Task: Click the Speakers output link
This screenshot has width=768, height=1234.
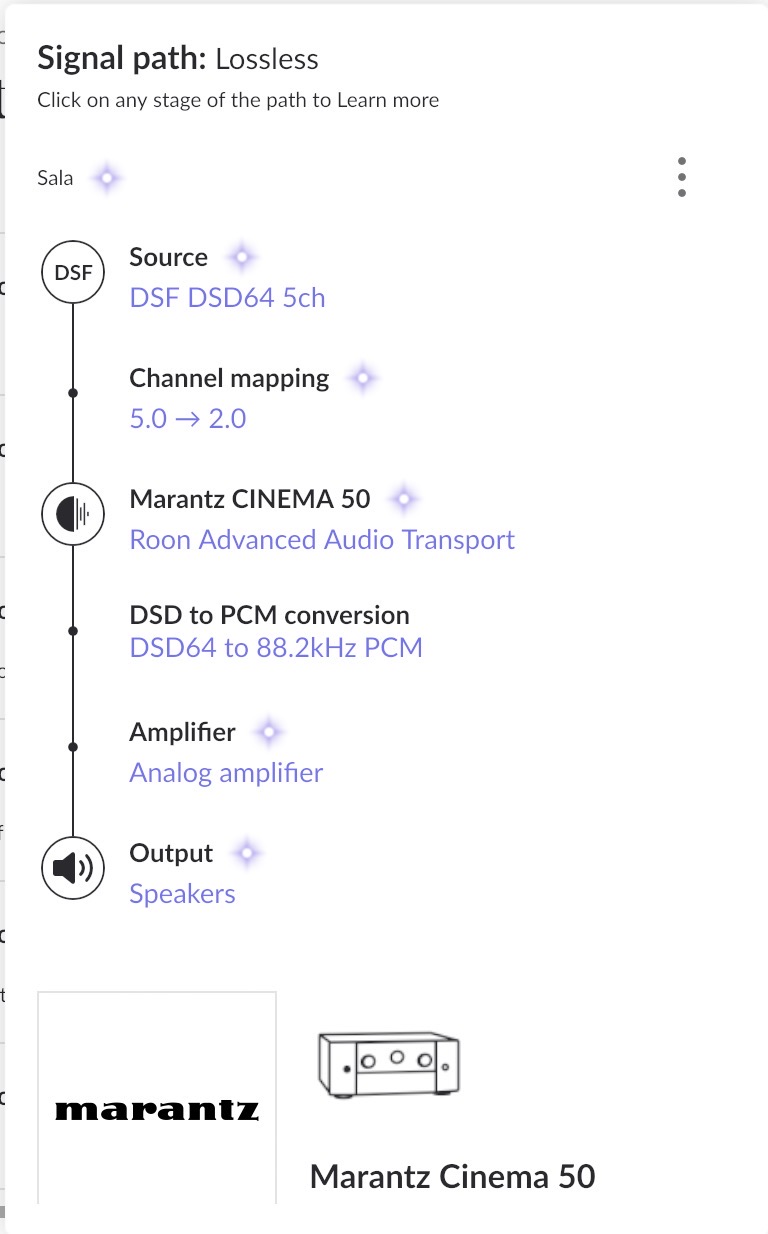Action: (x=182, y=893)
